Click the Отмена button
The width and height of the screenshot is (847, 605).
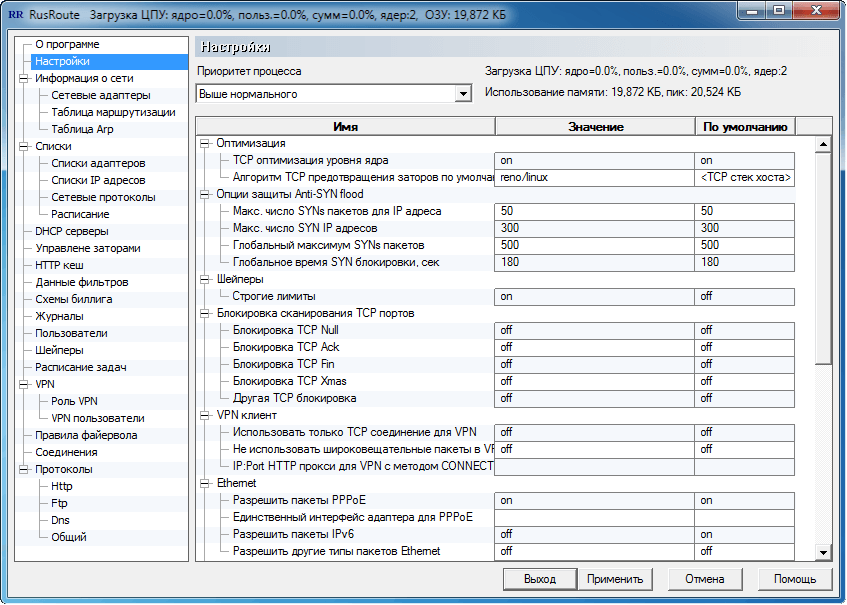coord(705,580)
